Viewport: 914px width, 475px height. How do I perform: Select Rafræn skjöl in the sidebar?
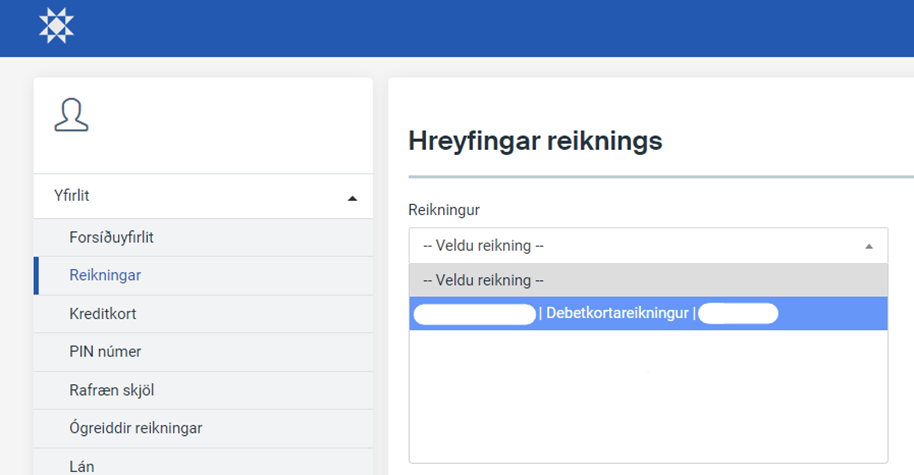tap(111, 390)
